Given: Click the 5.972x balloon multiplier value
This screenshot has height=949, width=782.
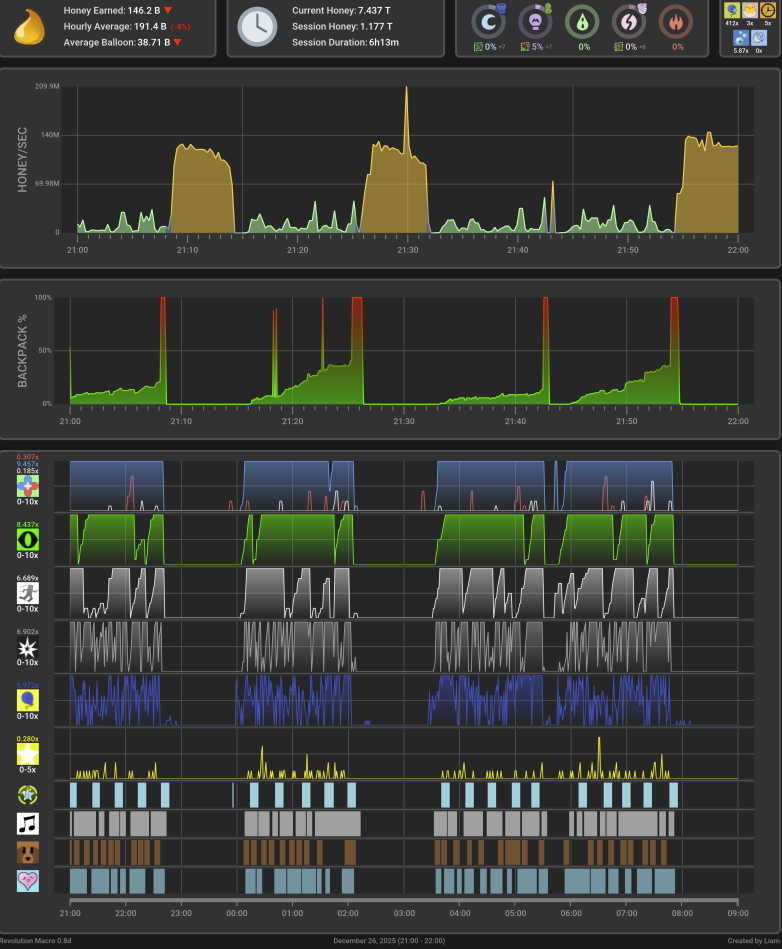Looking at the screenshot, I should pyautogui.click(x=27, y=685).
